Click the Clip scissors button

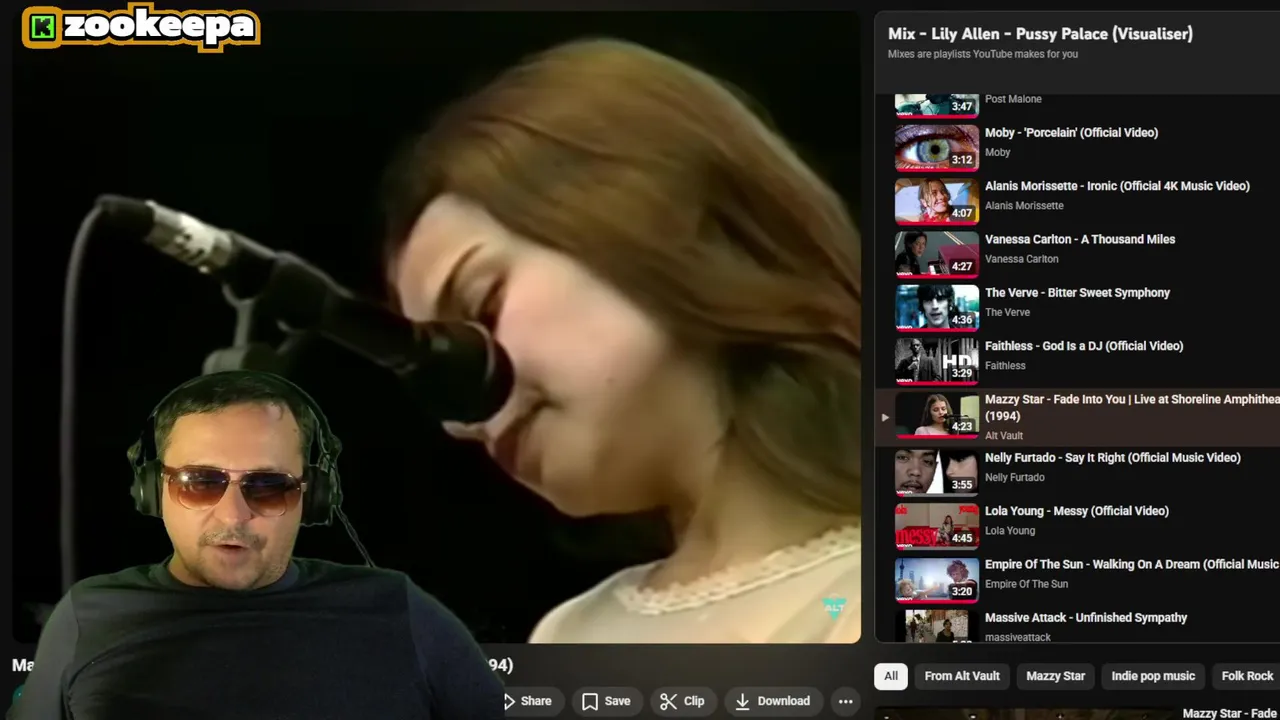[x=682, y=701]
